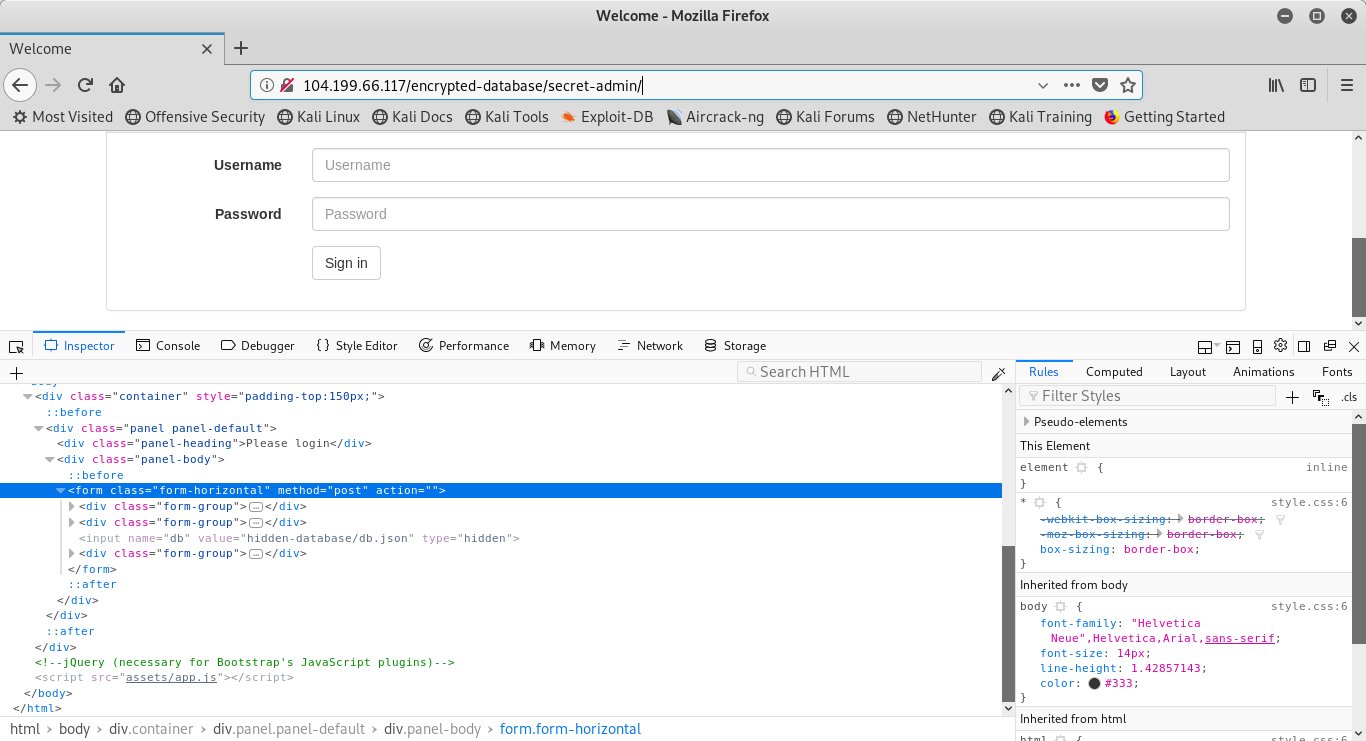Click the Firefox home button
The height and width of the screenshot is (741, 1366).
pos(117,85)
